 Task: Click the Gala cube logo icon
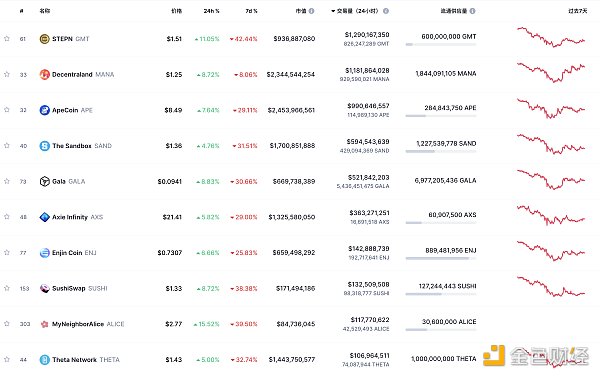tap(45, 181)
